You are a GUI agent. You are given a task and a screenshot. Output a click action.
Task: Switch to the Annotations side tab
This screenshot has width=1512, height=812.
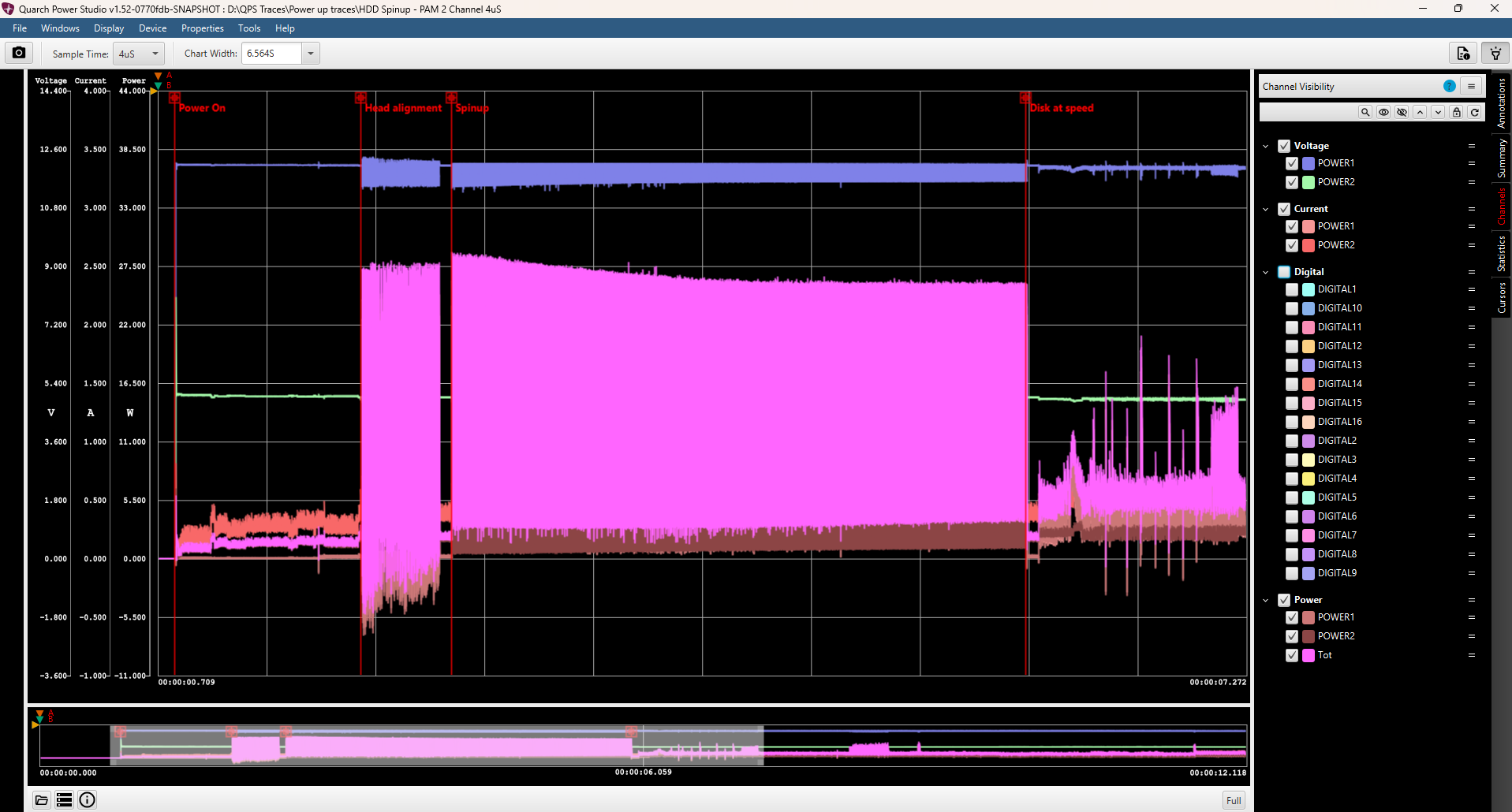coord(1501,102)
